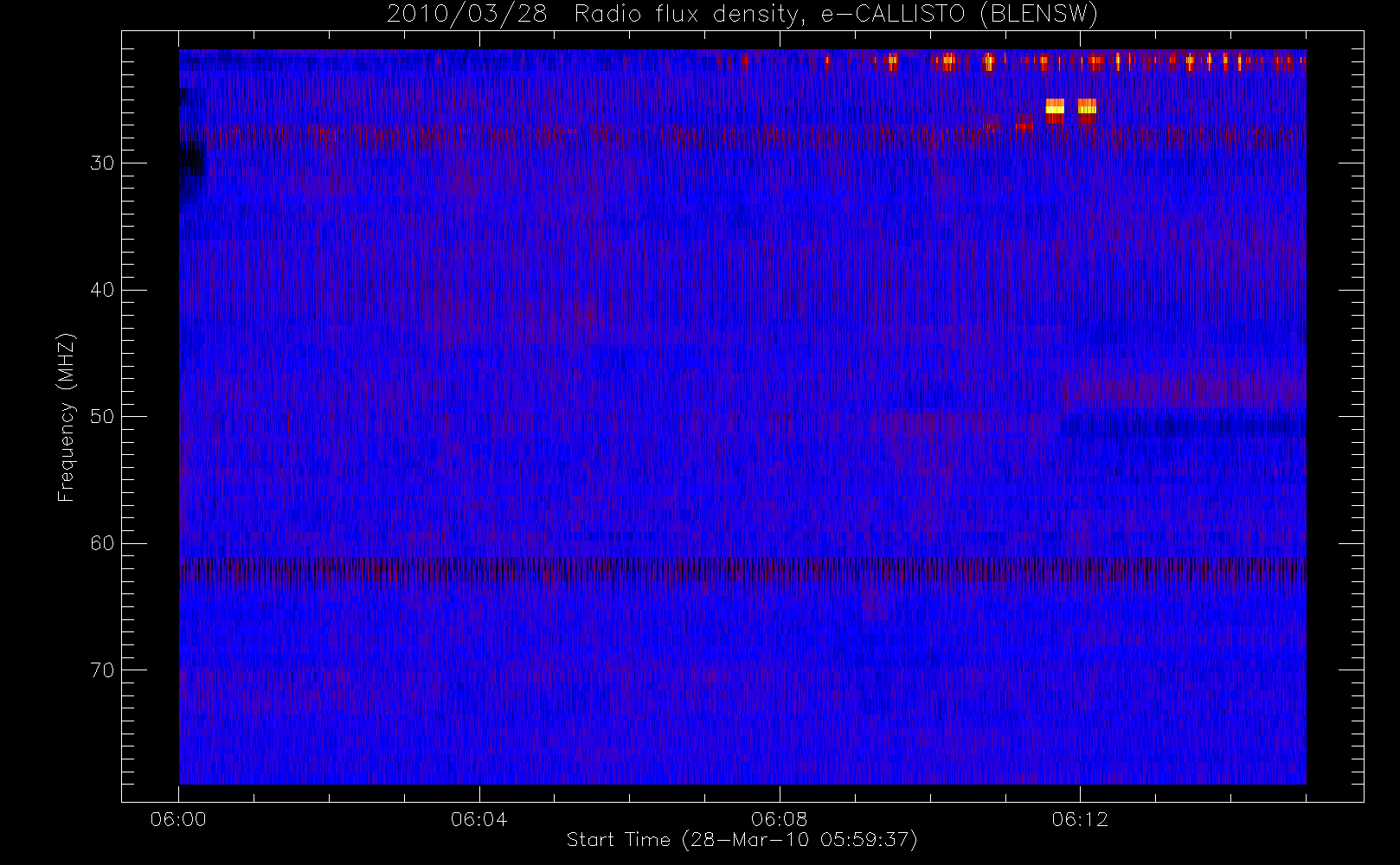Click the dark interference band near 62 MHz
Image resolution: width=1400 pixels, height=865 pixels.
[742, 571]
